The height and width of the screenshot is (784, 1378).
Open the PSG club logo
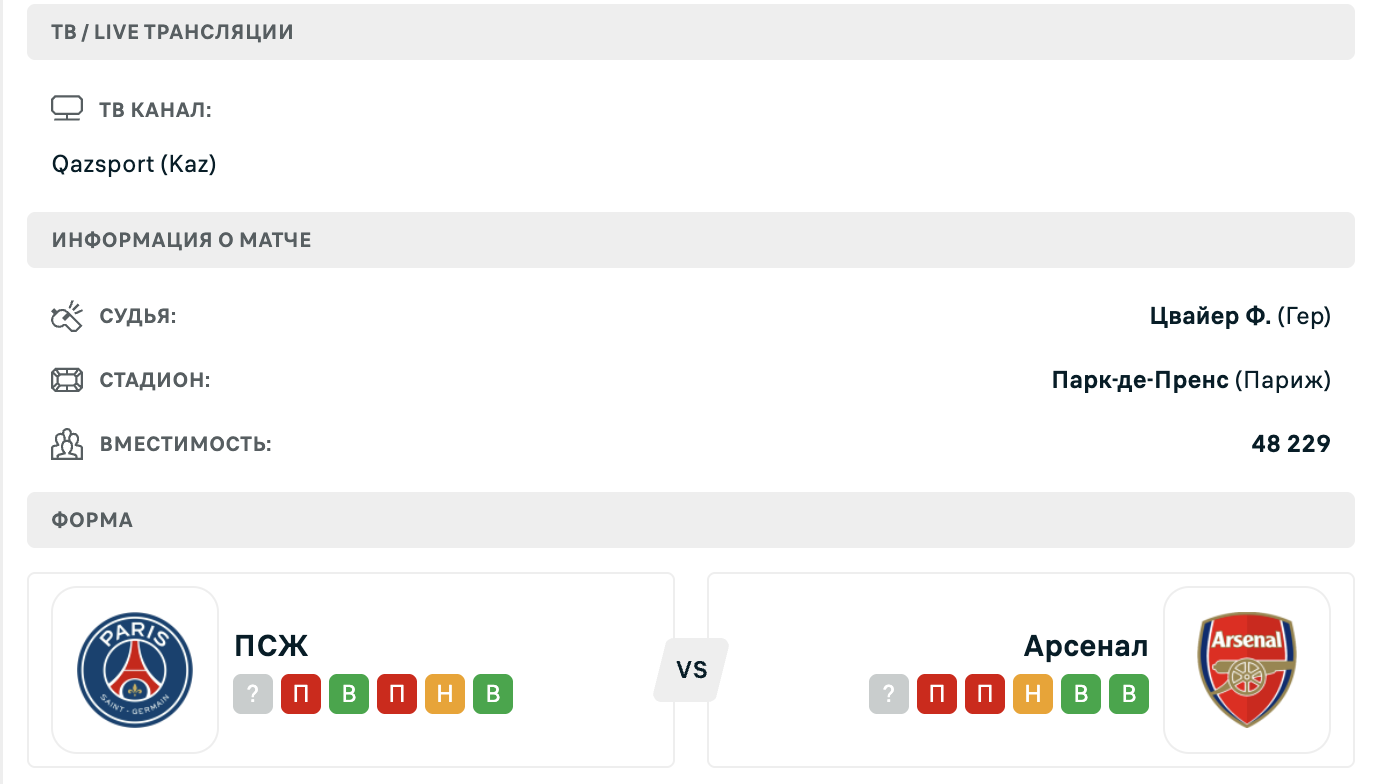click(135, 670)
